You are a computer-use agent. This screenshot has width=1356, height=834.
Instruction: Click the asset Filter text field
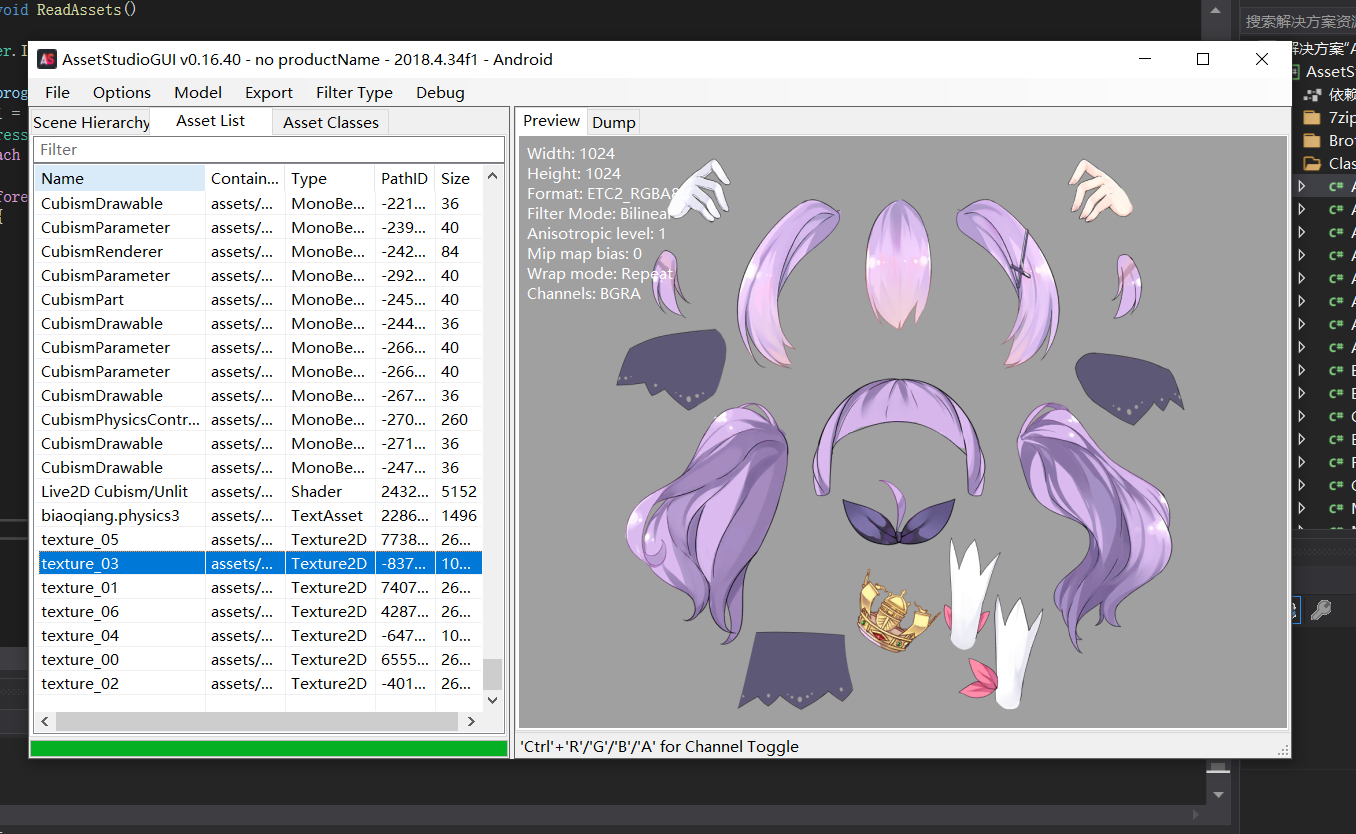point(268,149)
